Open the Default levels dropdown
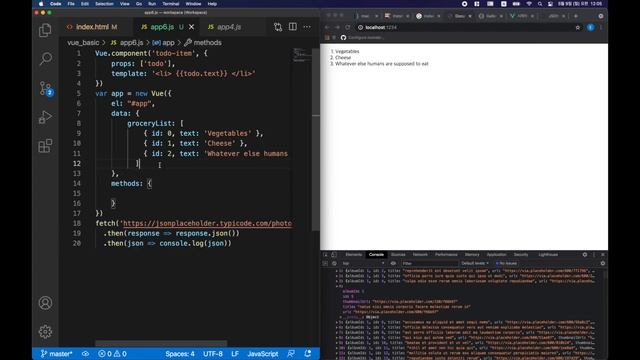 [x=475, y=263]
